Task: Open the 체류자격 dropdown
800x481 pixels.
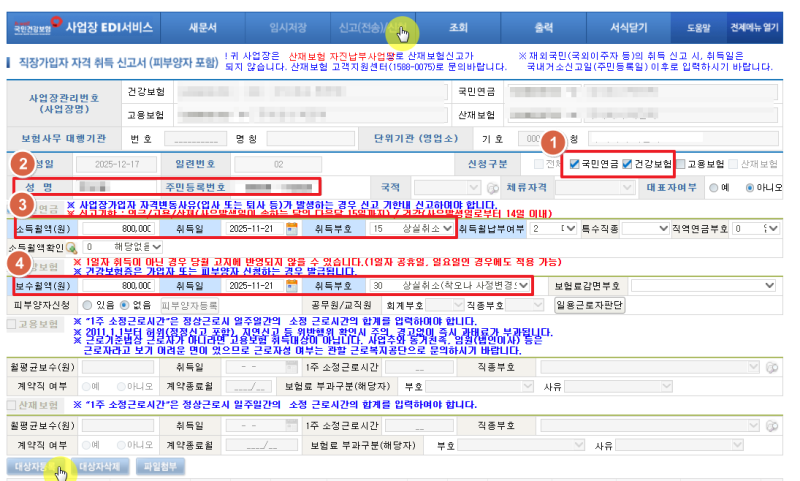Action: pyautogui.click(x=595, y=187)
